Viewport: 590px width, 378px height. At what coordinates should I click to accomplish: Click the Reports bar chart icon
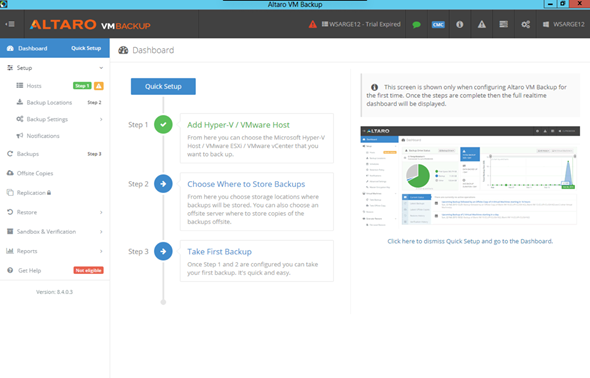(x=10, y=251)
